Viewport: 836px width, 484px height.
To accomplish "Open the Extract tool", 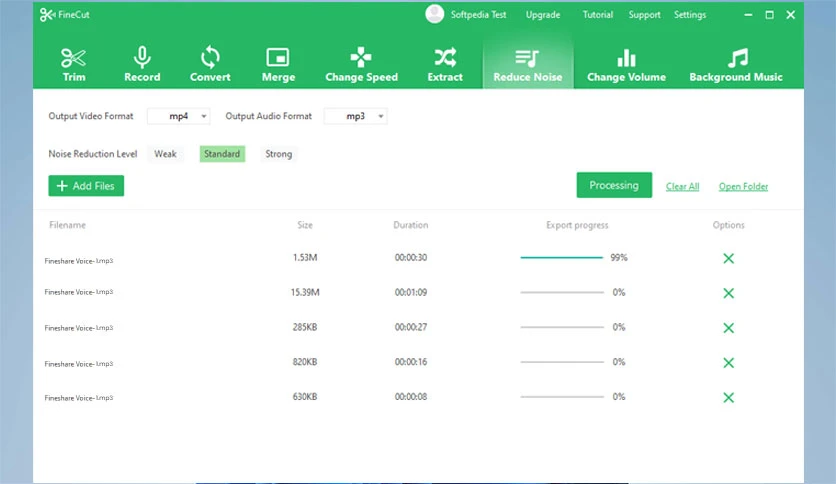I will (x=445, y=64).
